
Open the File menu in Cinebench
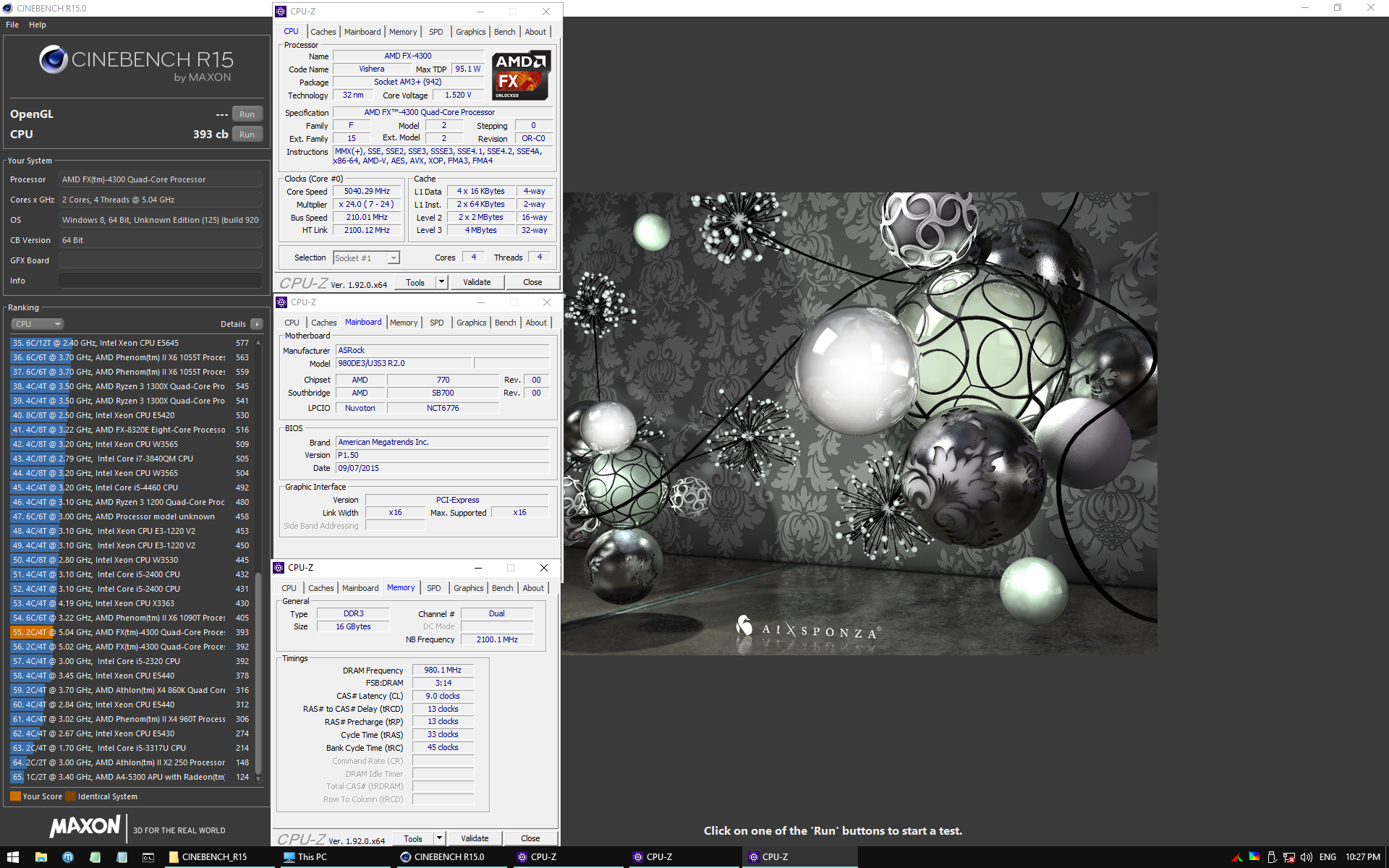click(x=12, y=25)
